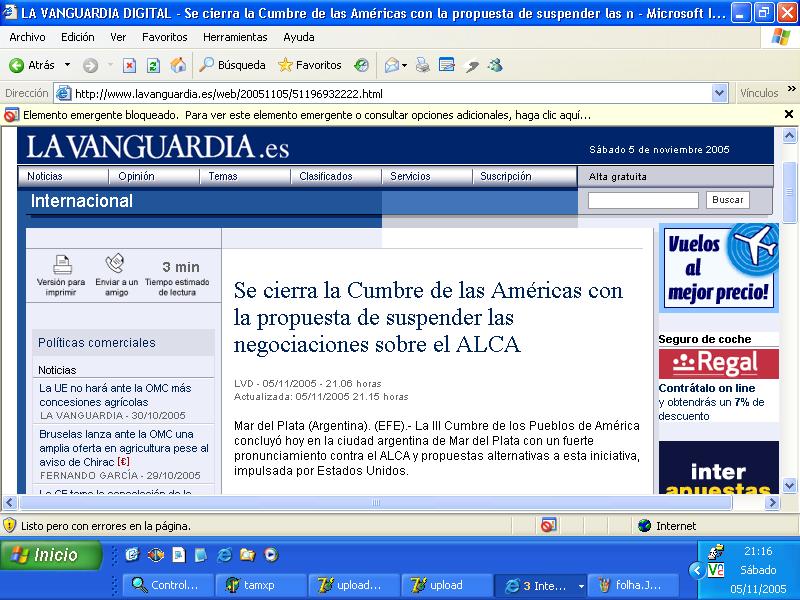Go to the browser Home page icon
The width and height of the screenshot is (800, 600).
pos(178,65)
